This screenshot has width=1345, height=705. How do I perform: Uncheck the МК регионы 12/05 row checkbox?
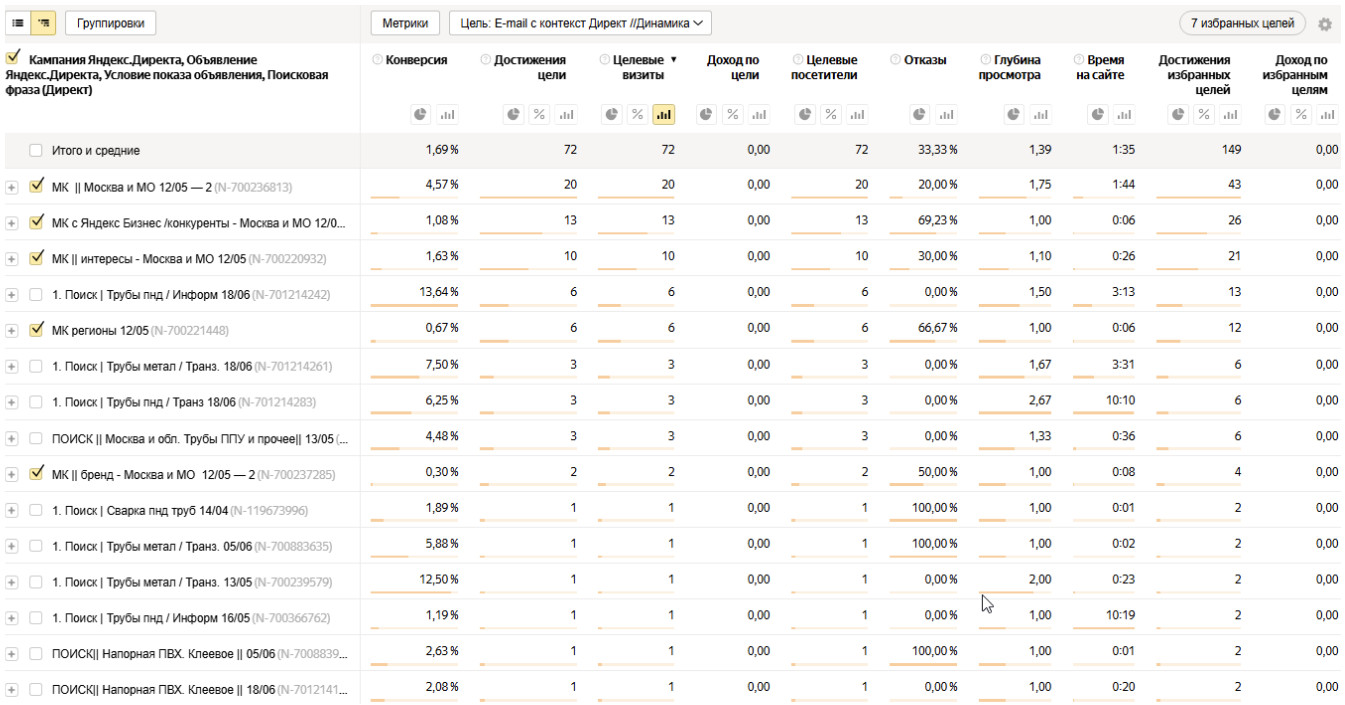37,329
